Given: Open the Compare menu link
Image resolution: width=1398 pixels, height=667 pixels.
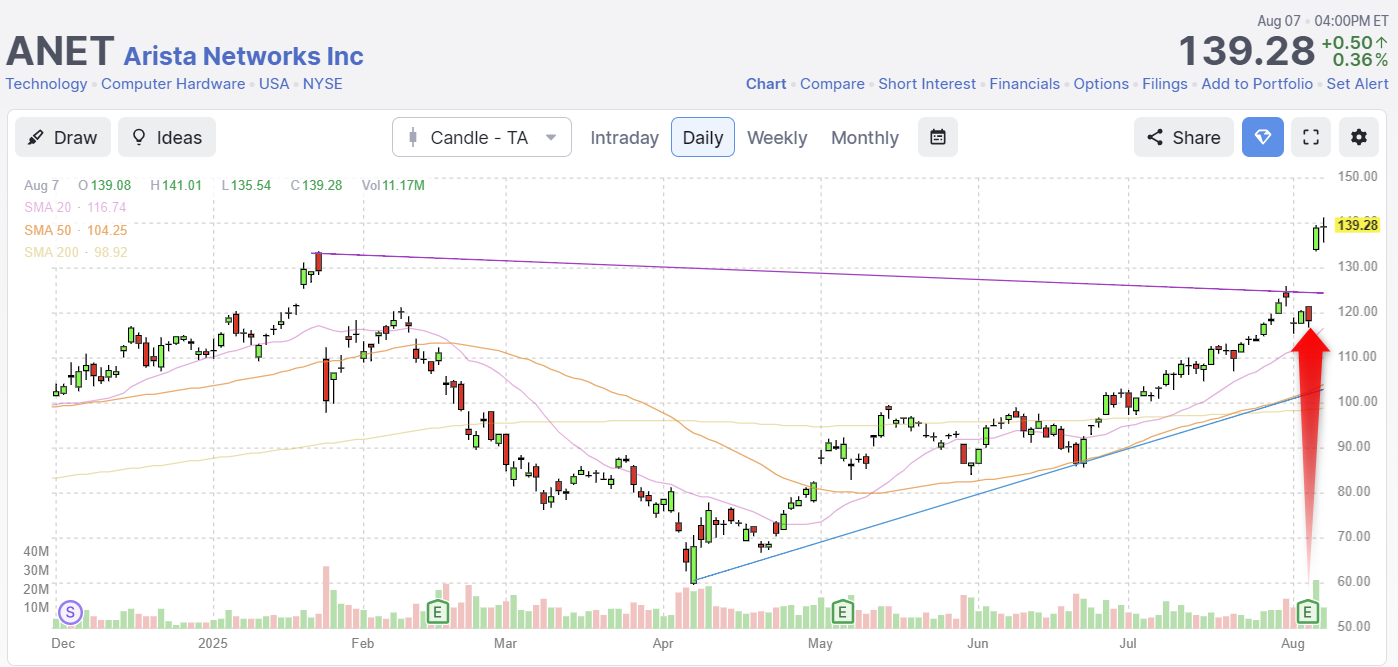Looking at the screenshot, I should point(832,84).
